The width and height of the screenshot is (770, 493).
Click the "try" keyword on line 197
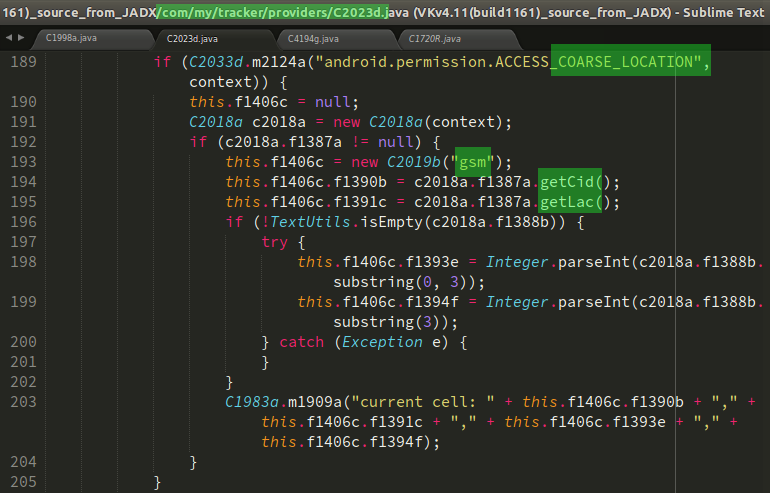point(274,242)
